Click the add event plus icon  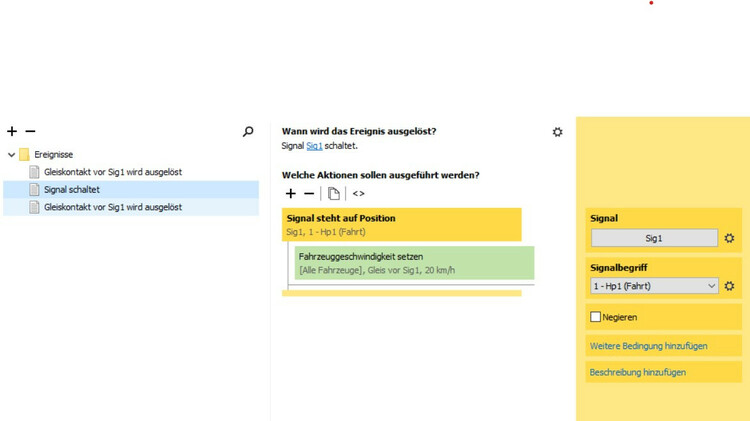(x=12, y=131)
